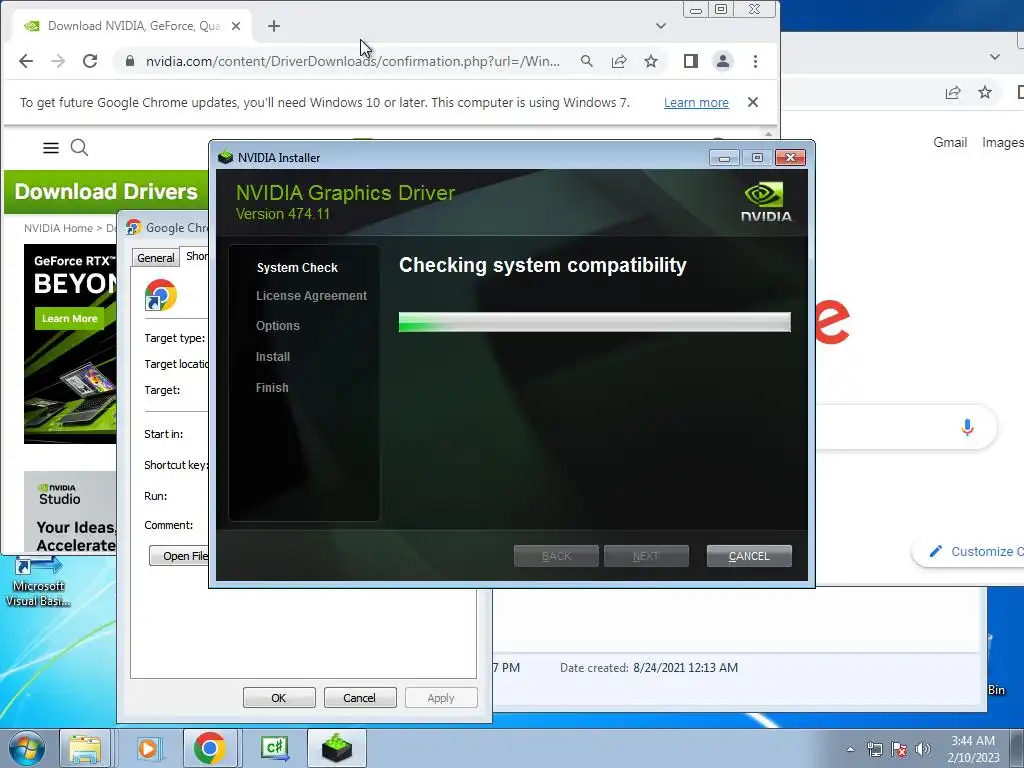
Task: Click Chrome shortcut icon in properties dialog
Action: [x=161, y=295]
